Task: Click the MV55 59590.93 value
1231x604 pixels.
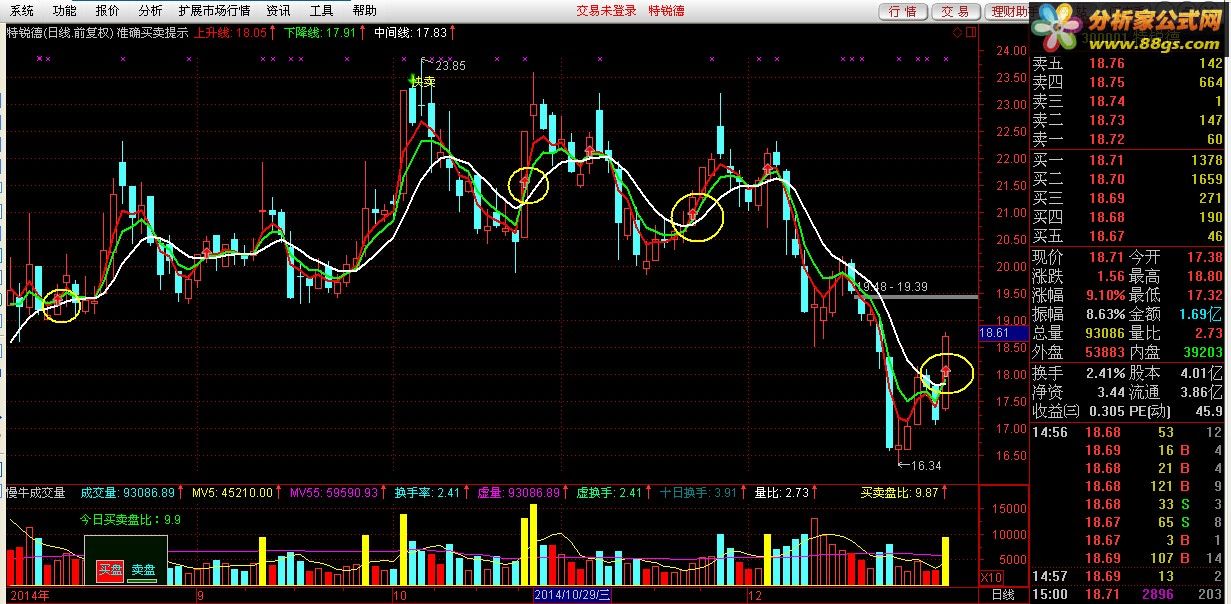Action: 338,492
